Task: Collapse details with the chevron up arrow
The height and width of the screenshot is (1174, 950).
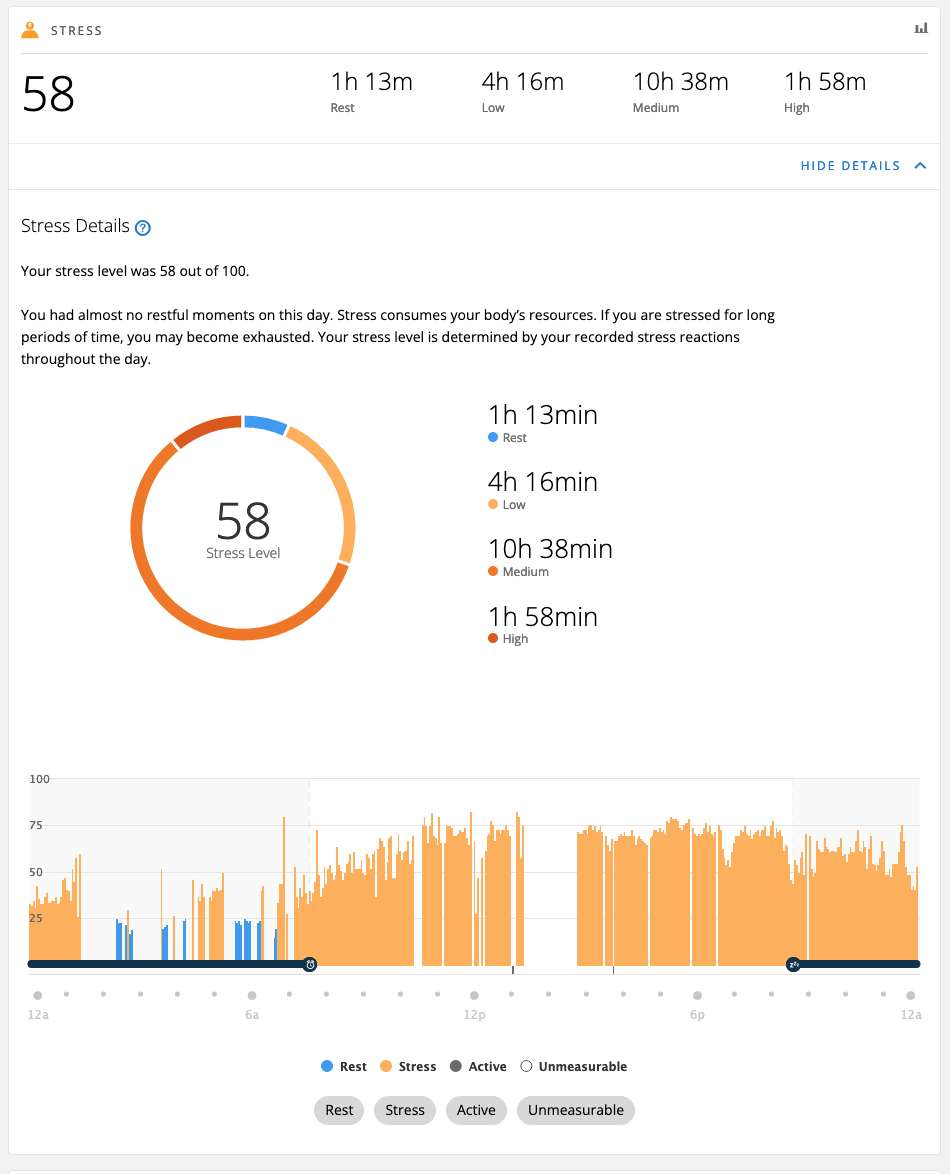Action: (920, 166)
